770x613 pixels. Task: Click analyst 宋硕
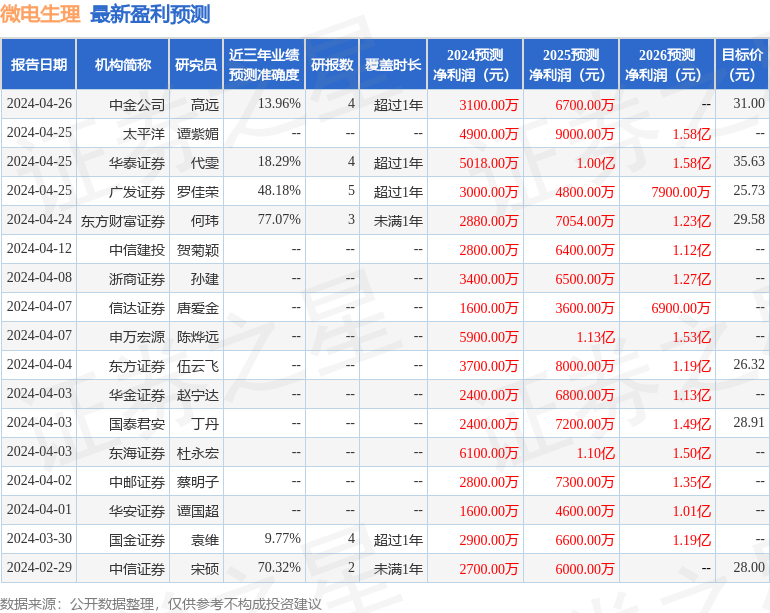(204, 568)
